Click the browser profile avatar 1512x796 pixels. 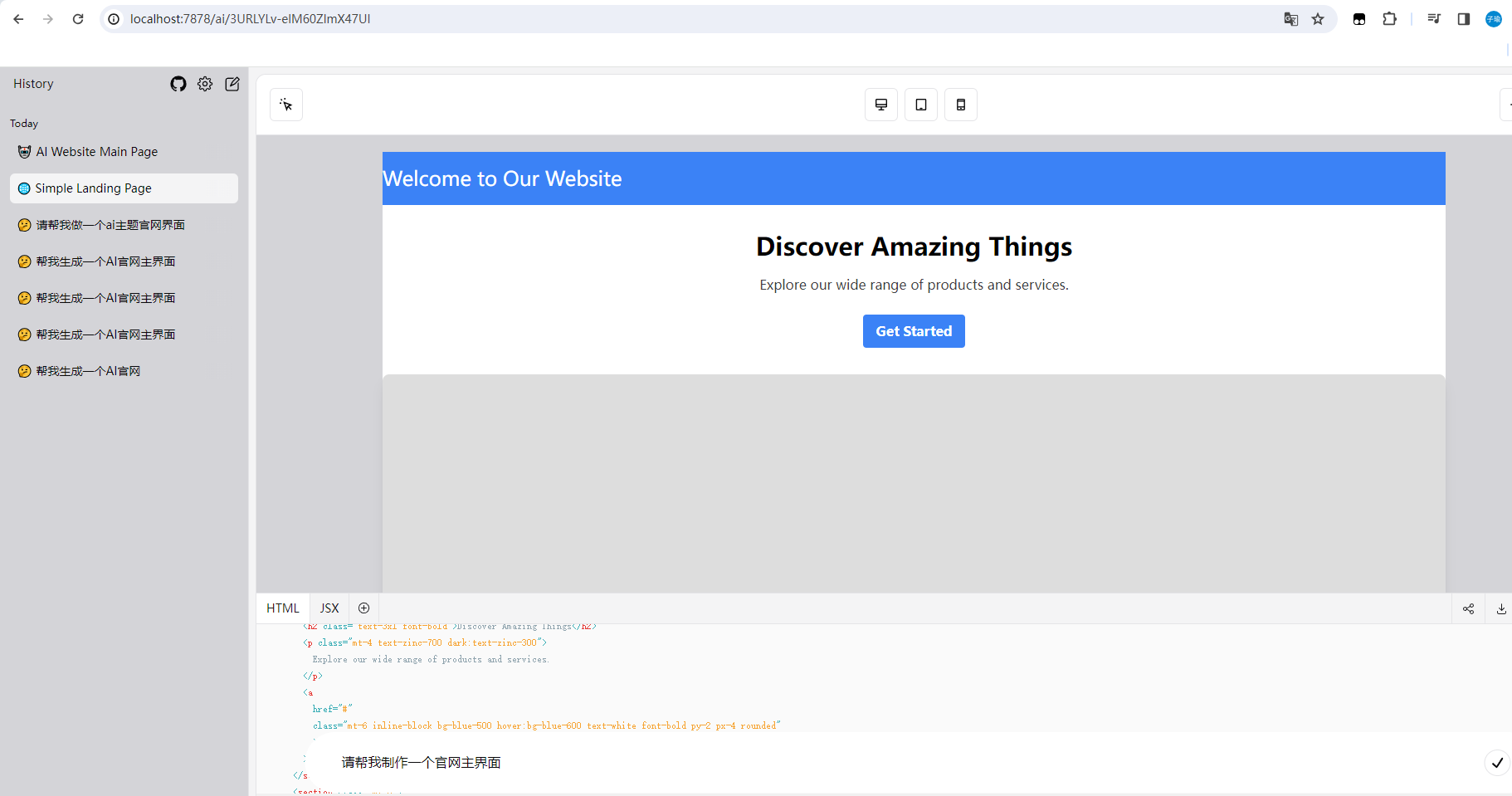[1494, 19]
